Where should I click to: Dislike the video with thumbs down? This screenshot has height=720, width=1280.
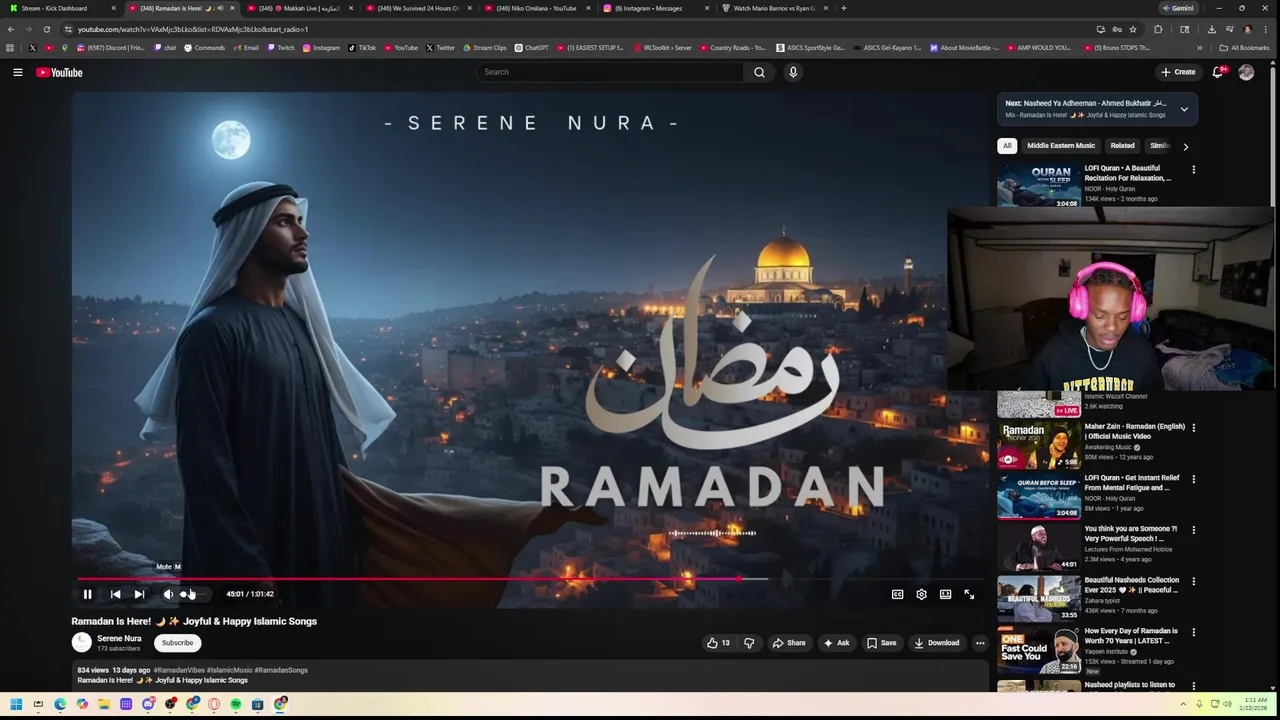click(x=749, y=643)
